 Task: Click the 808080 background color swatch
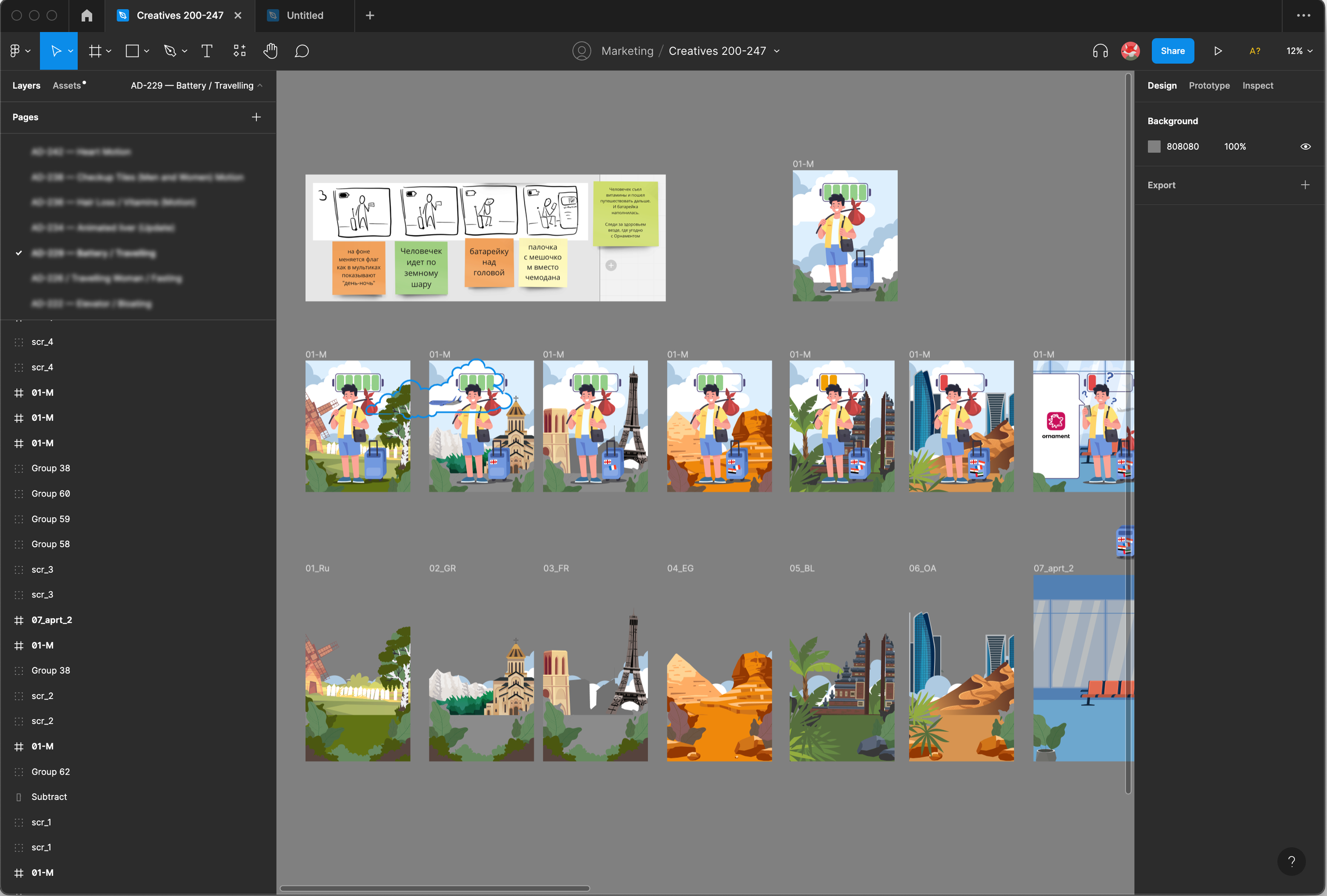click(1154, 147)
